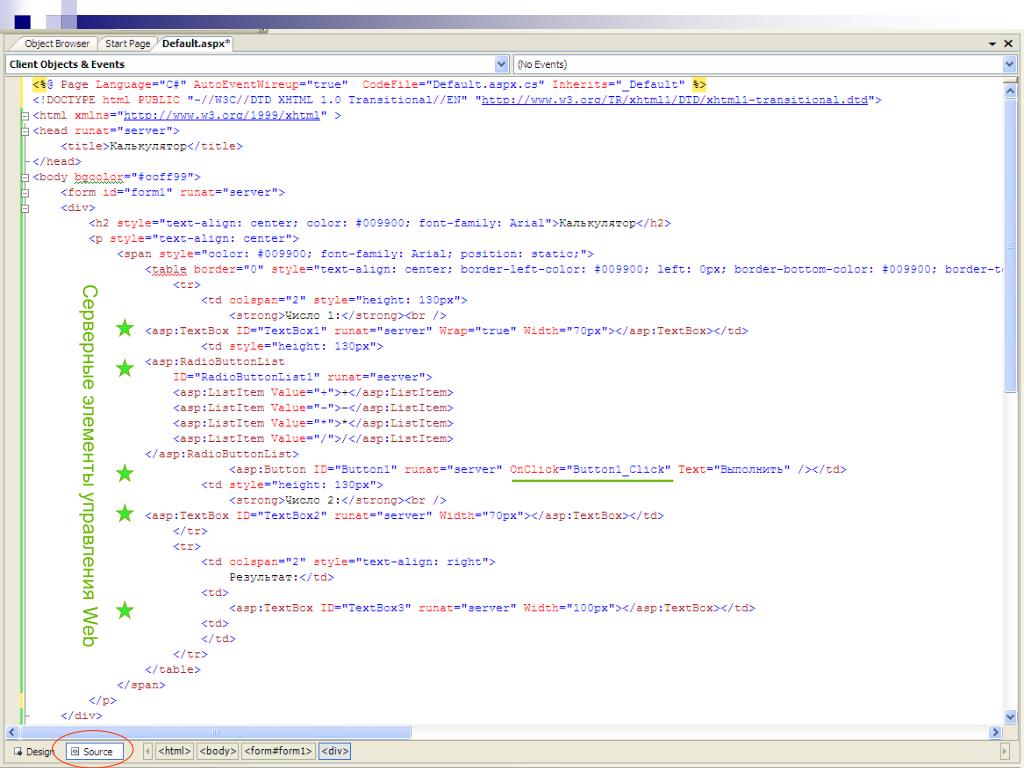Show the active documents list arrow
This screenshot has height=768, width=1024.
coord(992,44)
